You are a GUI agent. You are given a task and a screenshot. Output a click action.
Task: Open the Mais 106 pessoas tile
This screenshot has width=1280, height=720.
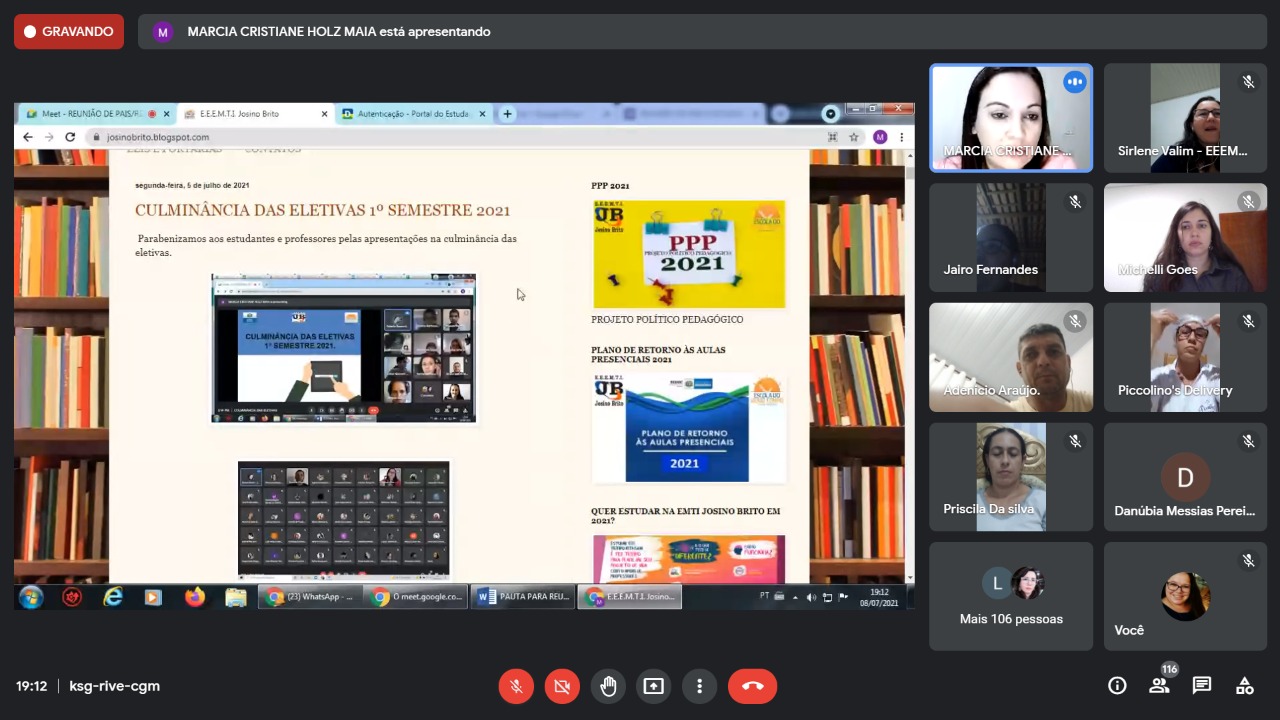[1011, 596]
